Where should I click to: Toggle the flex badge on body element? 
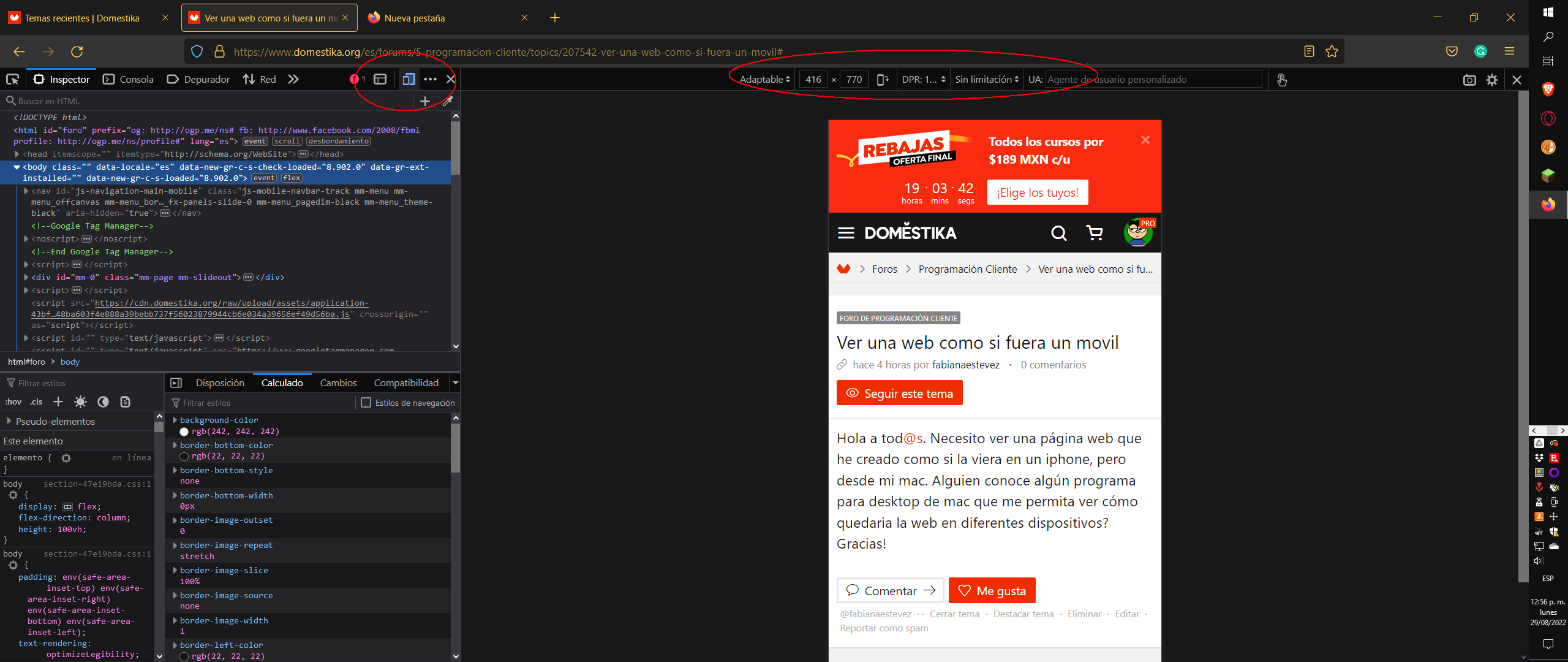(x=292, y=178)
